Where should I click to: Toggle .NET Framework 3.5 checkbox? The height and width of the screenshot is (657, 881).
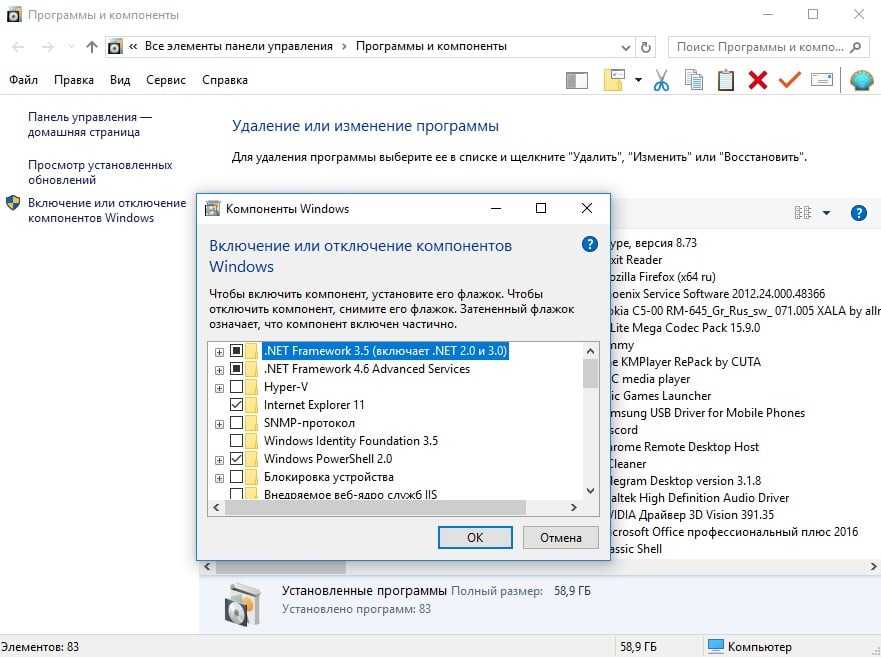point(237,351)
